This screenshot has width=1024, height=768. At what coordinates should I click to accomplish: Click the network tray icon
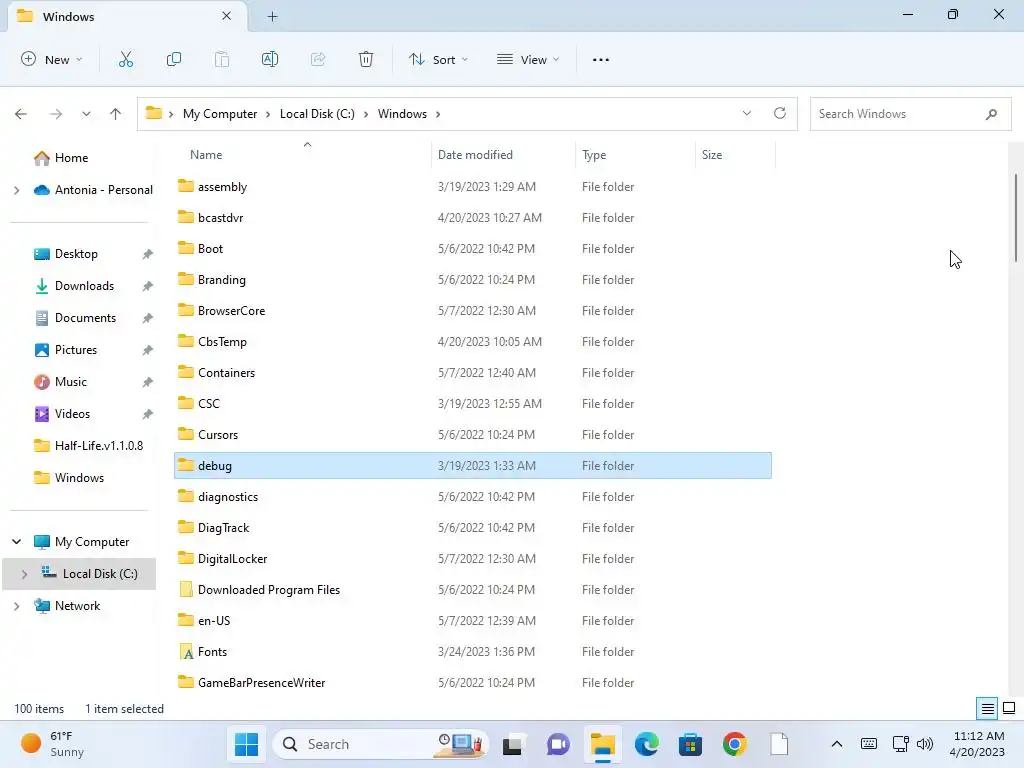click(x=901, y=744)
